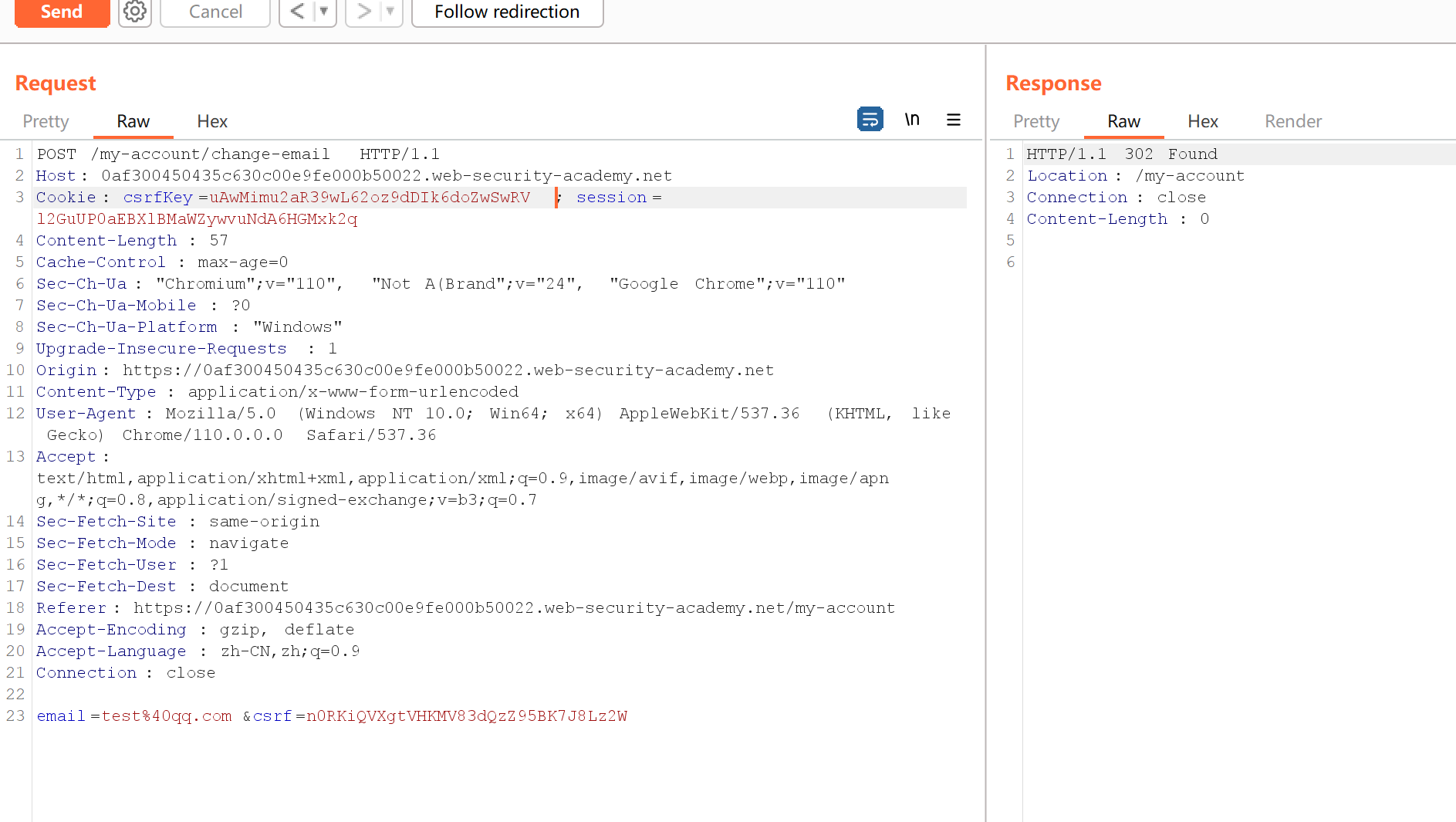Toggle the \n non-printable characters display
This screenshot has height=822, width=1456.
[912, 119]
